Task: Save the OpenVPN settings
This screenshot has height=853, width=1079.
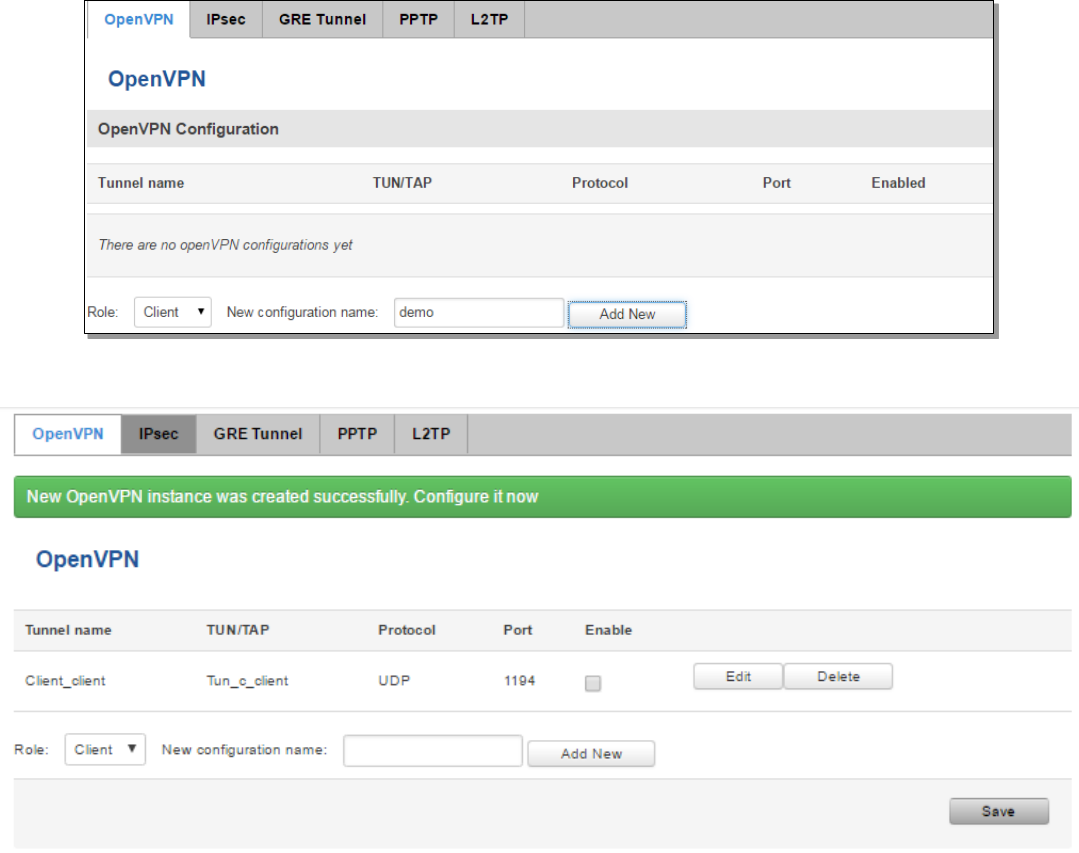Action: tap(998, 811)
